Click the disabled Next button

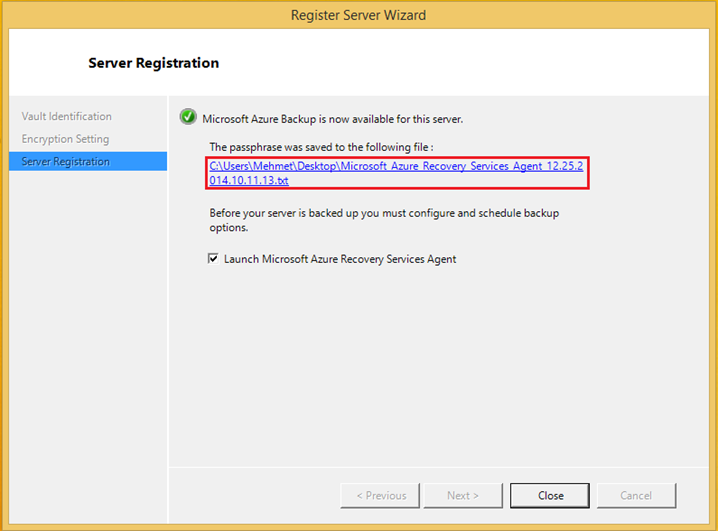(463, 495)
